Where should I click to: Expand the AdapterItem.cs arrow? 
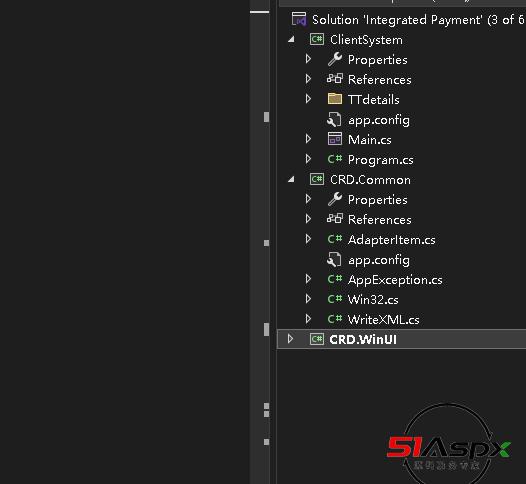click(308, 239)
